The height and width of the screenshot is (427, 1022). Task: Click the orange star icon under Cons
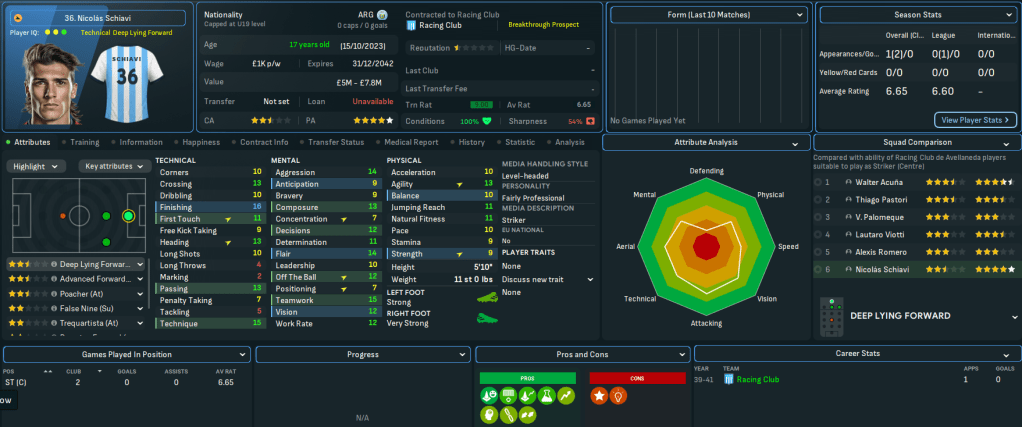(x=599, y=397)
